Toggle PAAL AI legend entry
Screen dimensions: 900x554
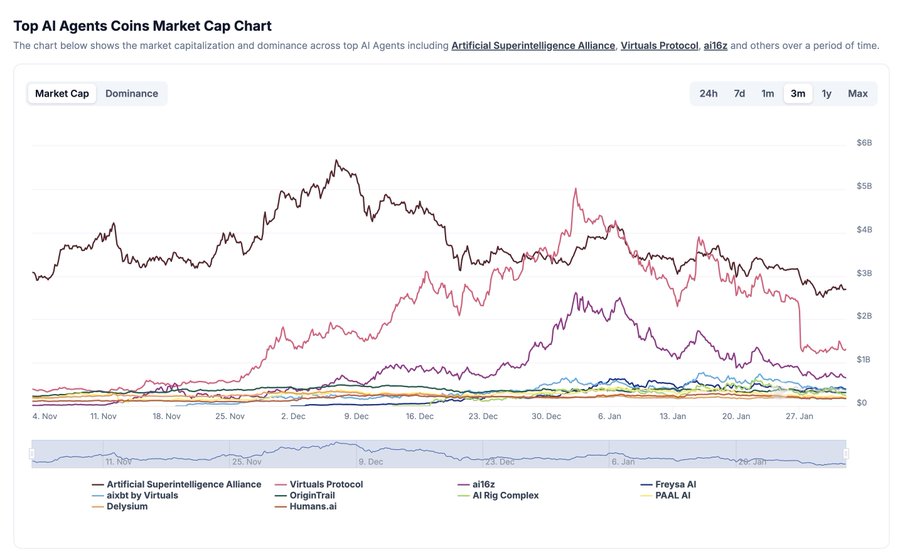(x=672, y=495)
